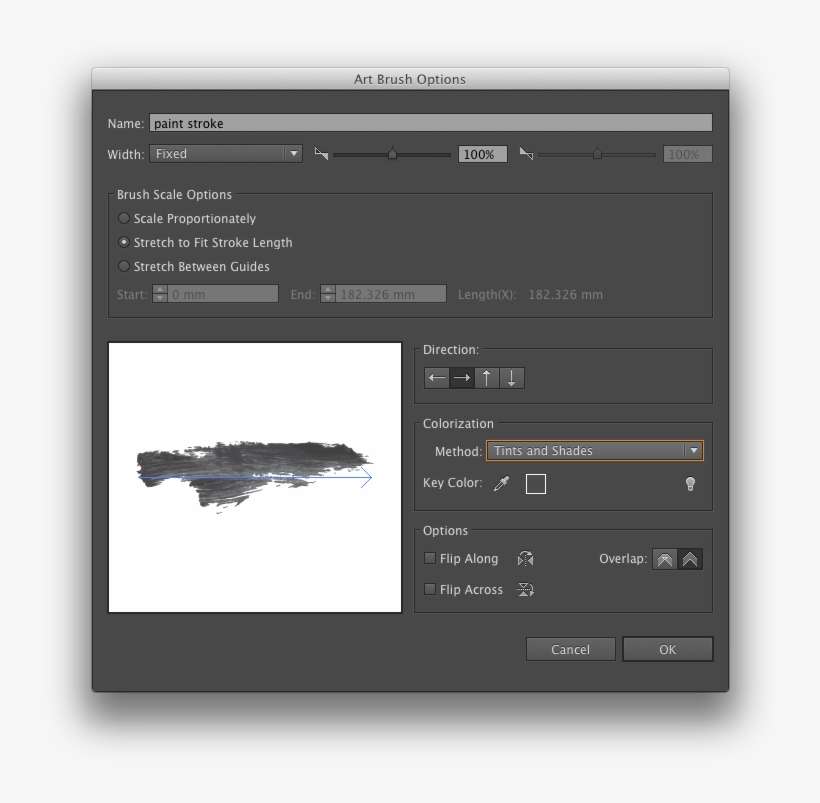Enable the Flip Along checkbox
The width and height of the screenshot is (820, 803).
(429, 558)
